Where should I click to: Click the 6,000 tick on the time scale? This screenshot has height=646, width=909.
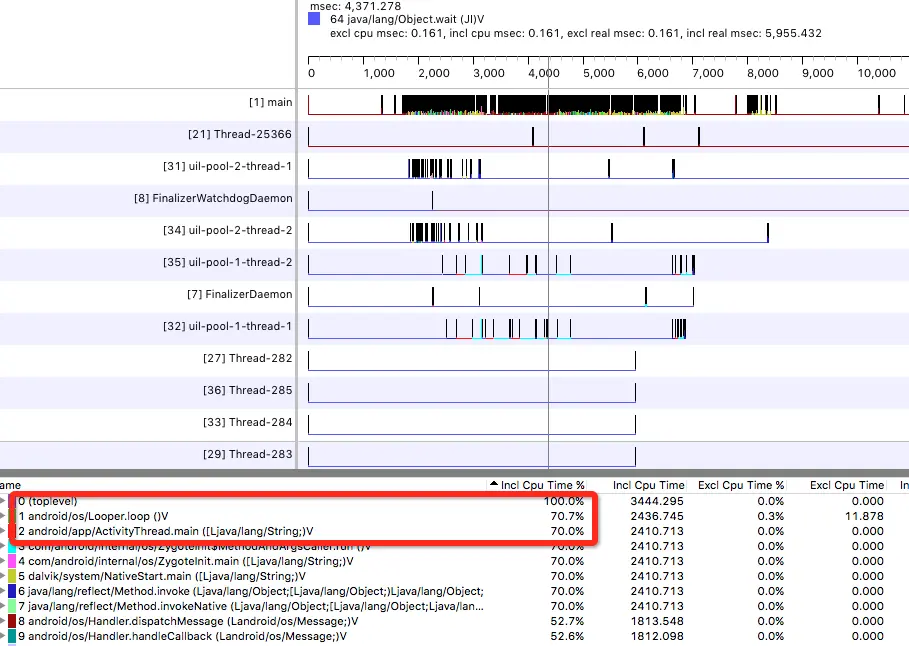653,73
